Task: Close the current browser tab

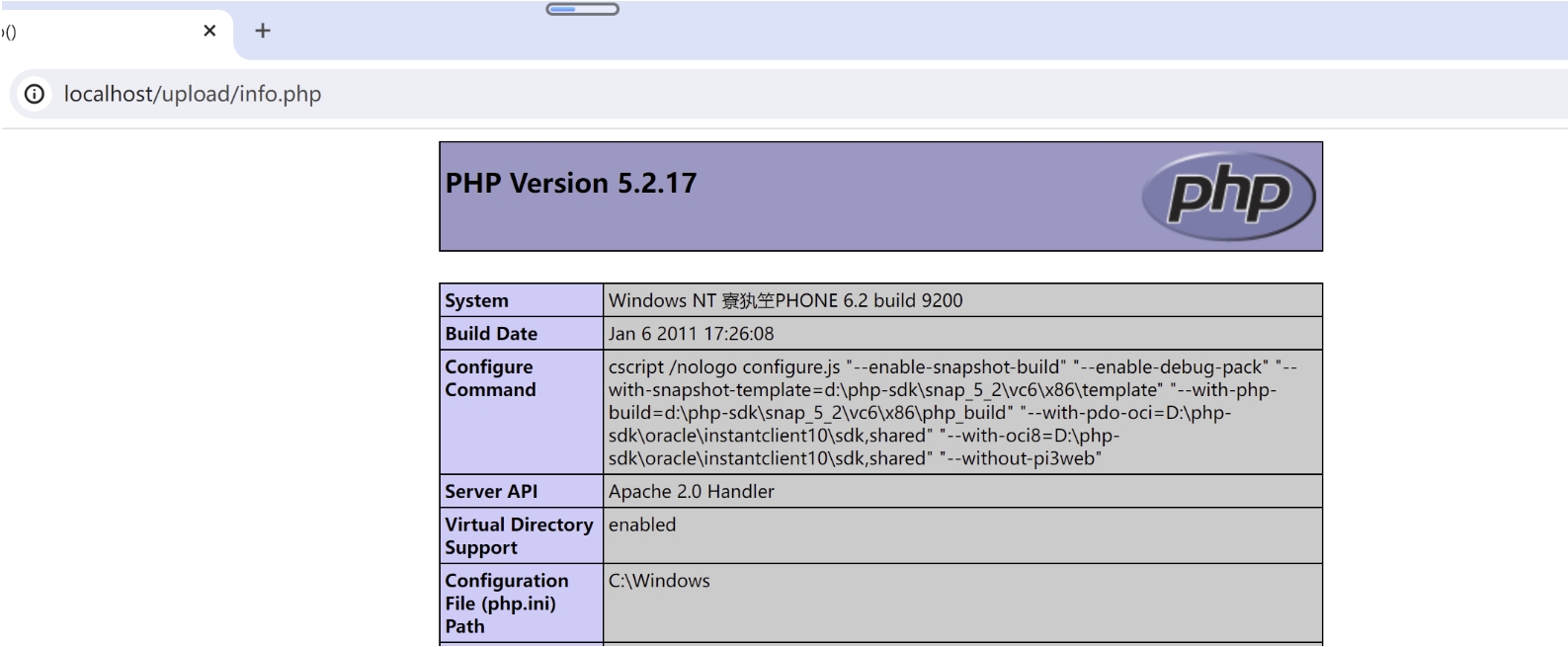Action: point(209,31)
